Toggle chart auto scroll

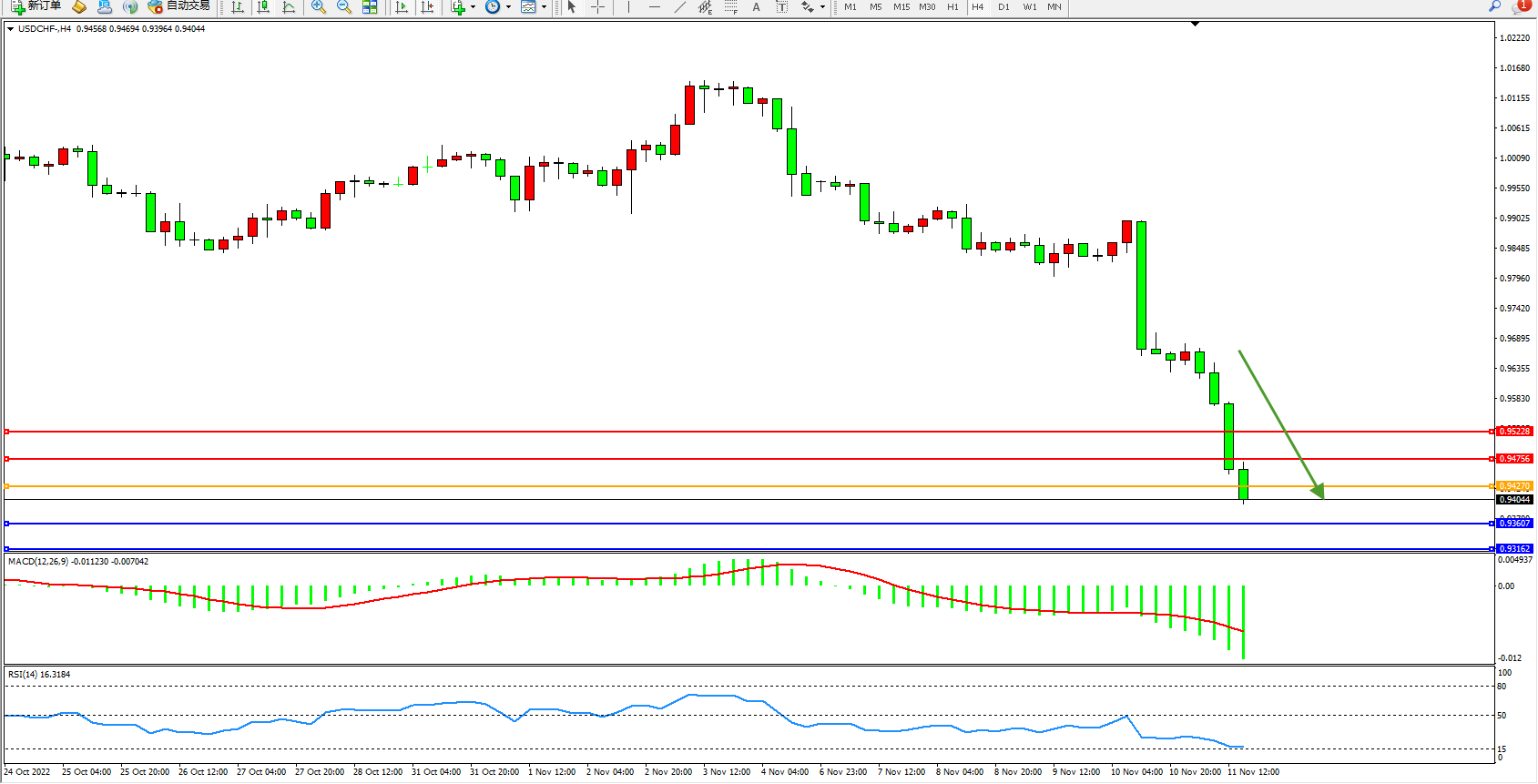point(402,6)
